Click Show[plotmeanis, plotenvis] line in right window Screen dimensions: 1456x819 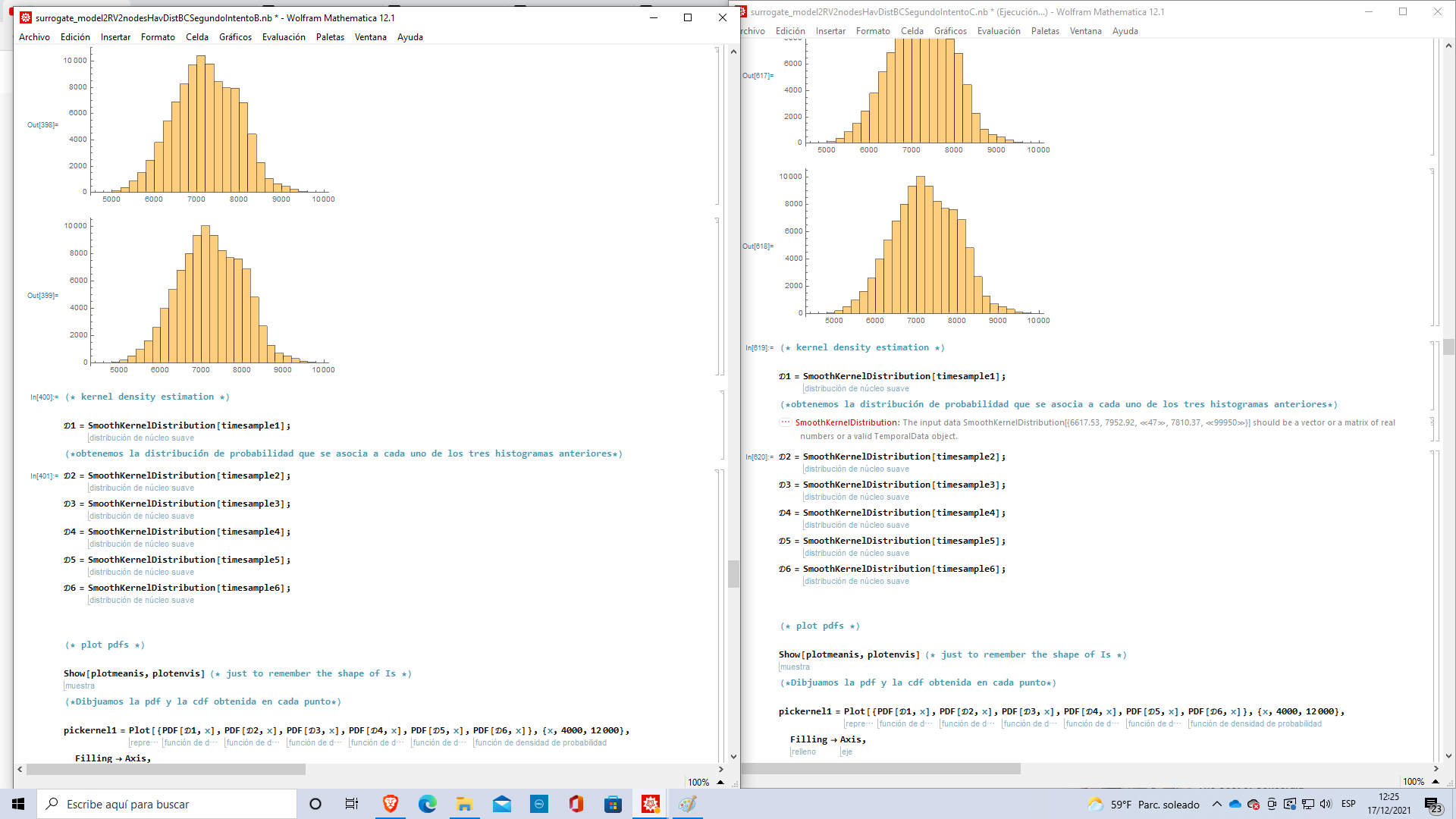pos(849,654)
